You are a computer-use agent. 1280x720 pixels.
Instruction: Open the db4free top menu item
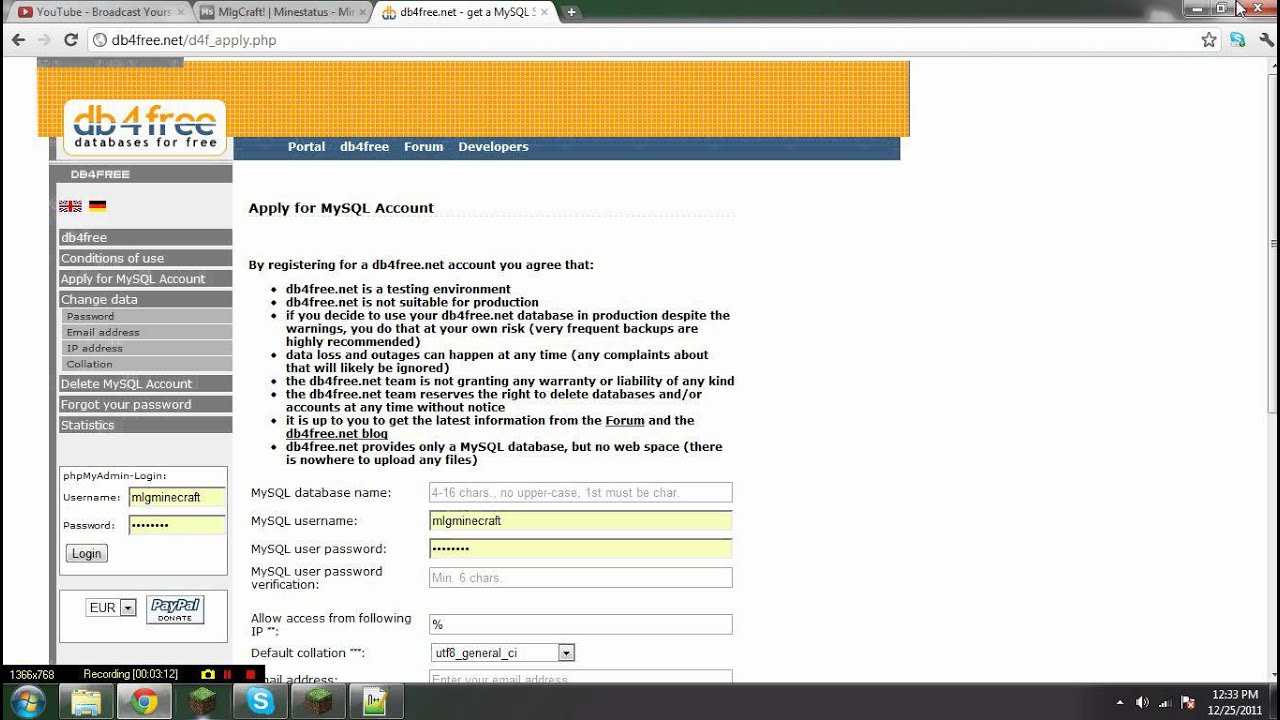(x=364, y=147)
